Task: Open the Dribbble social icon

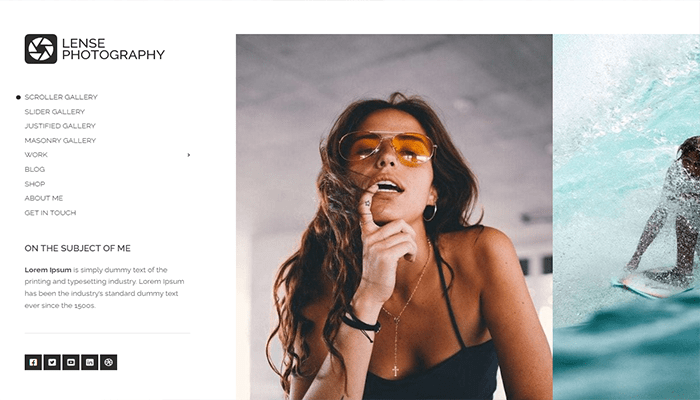Action: pyautogui.click(x=108, y=362)
